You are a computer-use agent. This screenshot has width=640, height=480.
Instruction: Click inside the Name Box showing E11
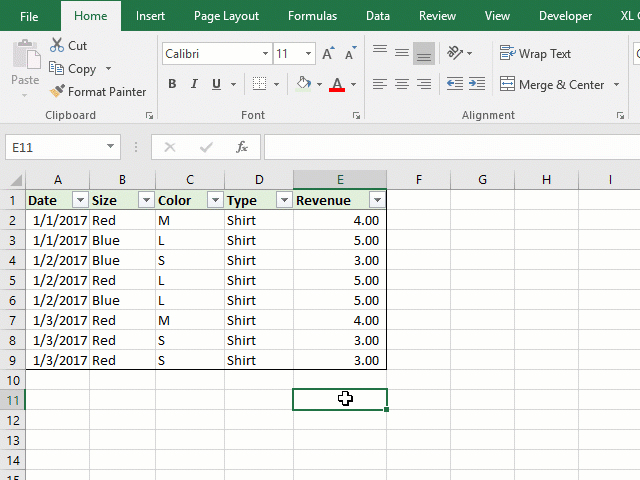pyautogui.click(x=60, y=147)
